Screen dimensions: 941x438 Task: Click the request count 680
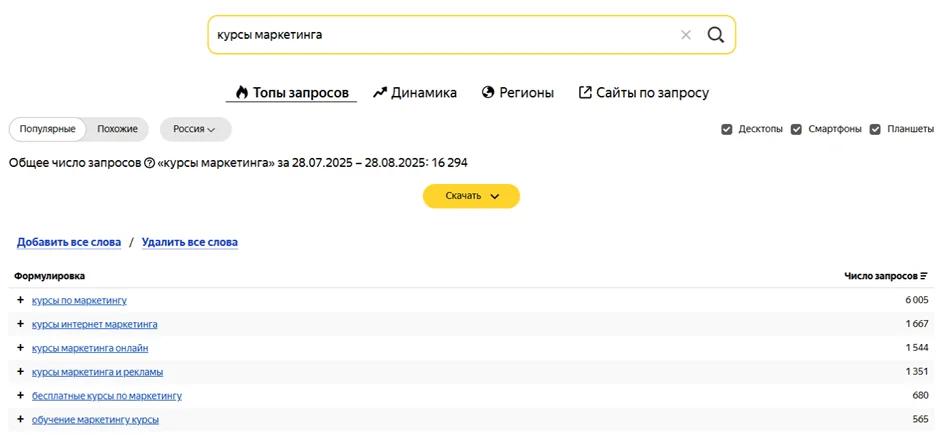coord(921,396)
